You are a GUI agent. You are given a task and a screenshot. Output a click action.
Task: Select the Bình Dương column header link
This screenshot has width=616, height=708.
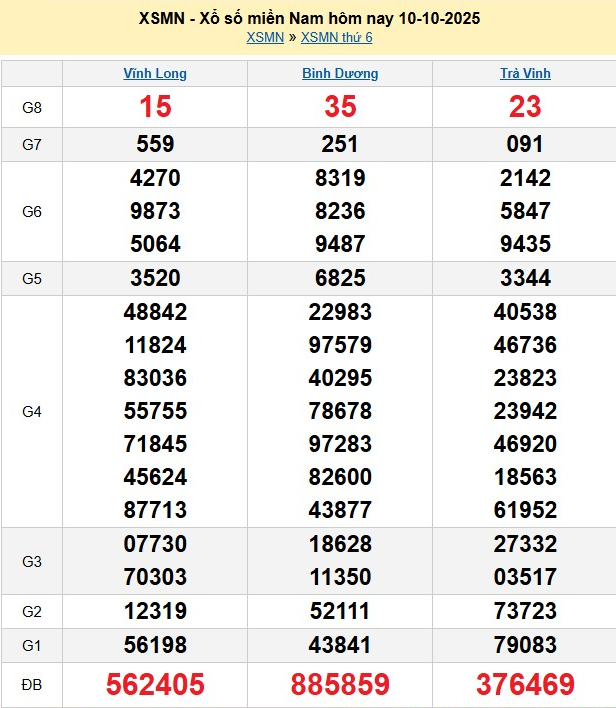[340, 73]
